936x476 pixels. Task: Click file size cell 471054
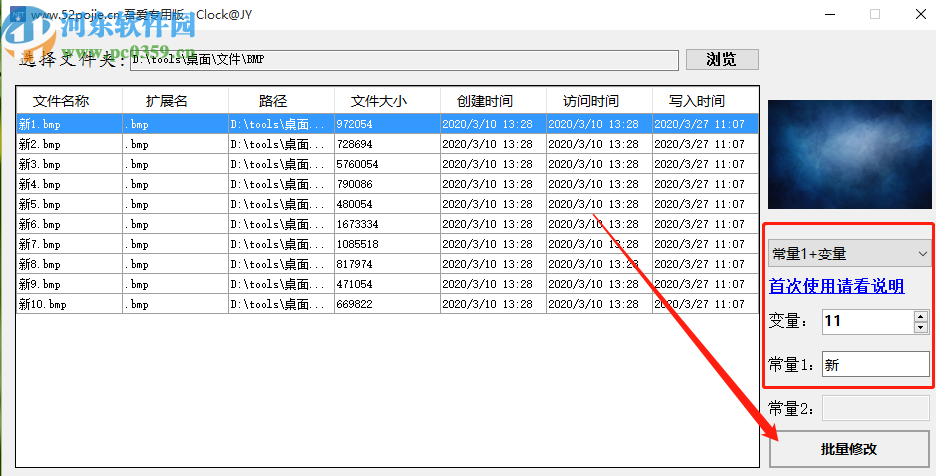coord(387,284)
